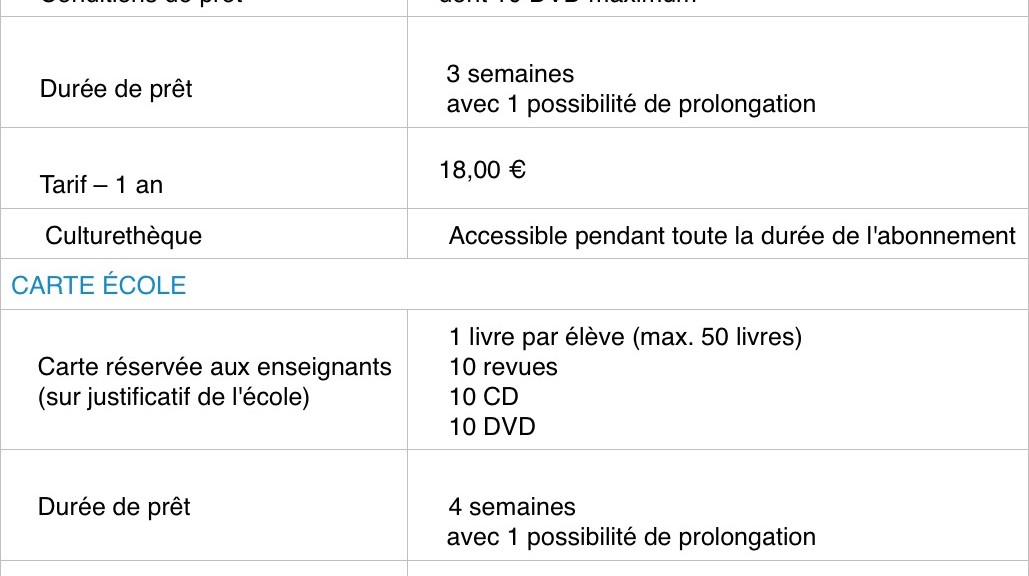The height and width of the screenshot is (576, 1029).
Task: Click the max. 50 livres parenthetical
Action: pyautogui.click(x=717, y=337)
